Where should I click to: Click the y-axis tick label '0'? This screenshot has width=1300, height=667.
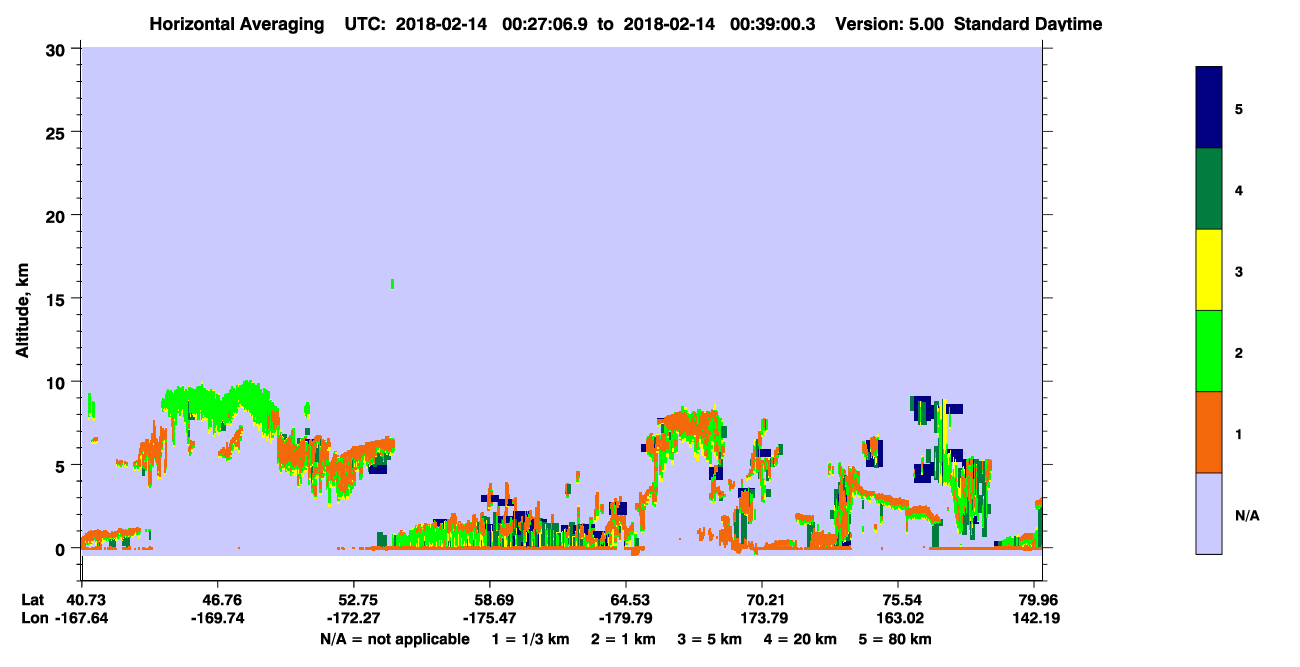62,549
